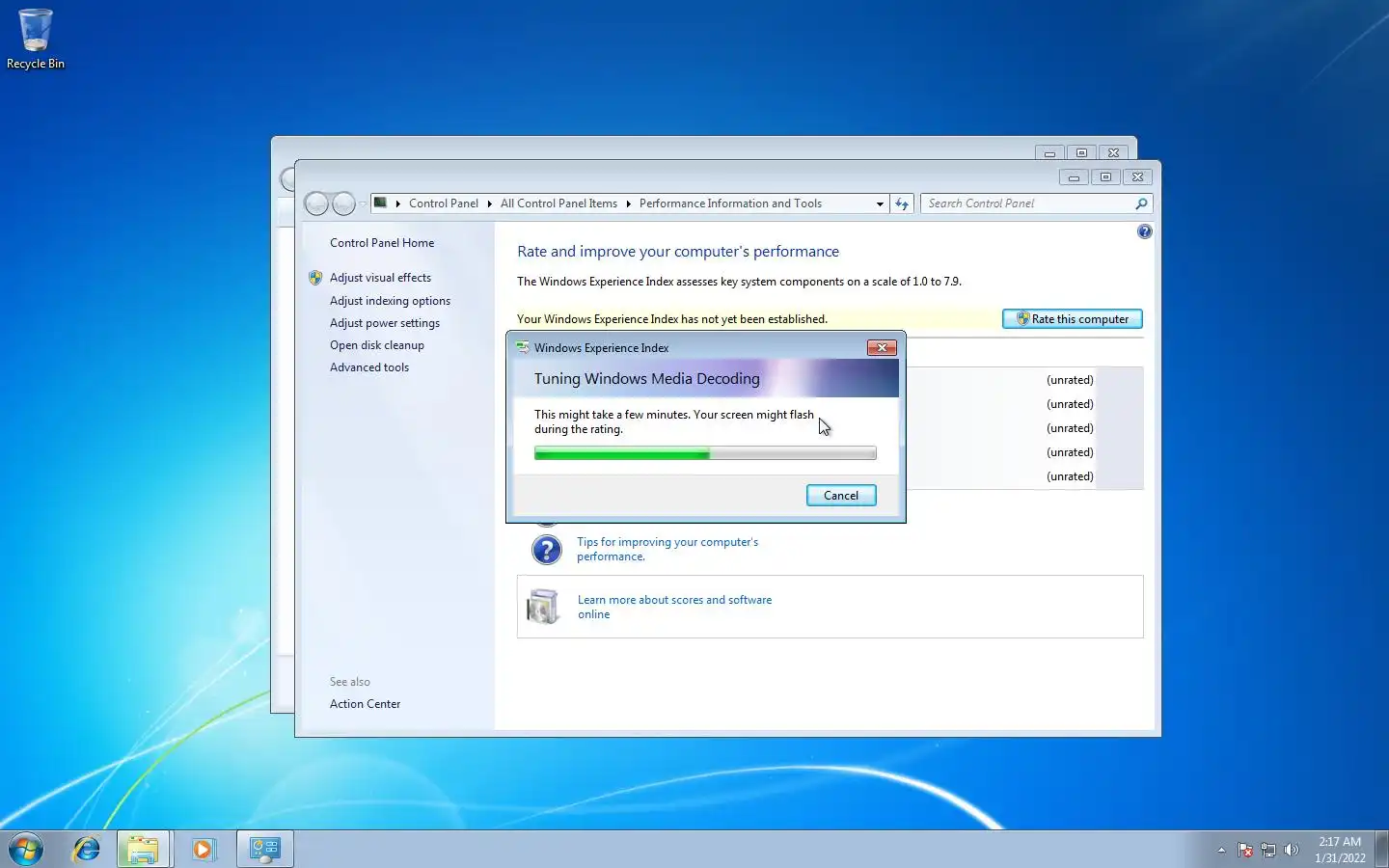1389x868 pixels.
Task: Open Adjust power settings link
Action: [x=385, y=323]
